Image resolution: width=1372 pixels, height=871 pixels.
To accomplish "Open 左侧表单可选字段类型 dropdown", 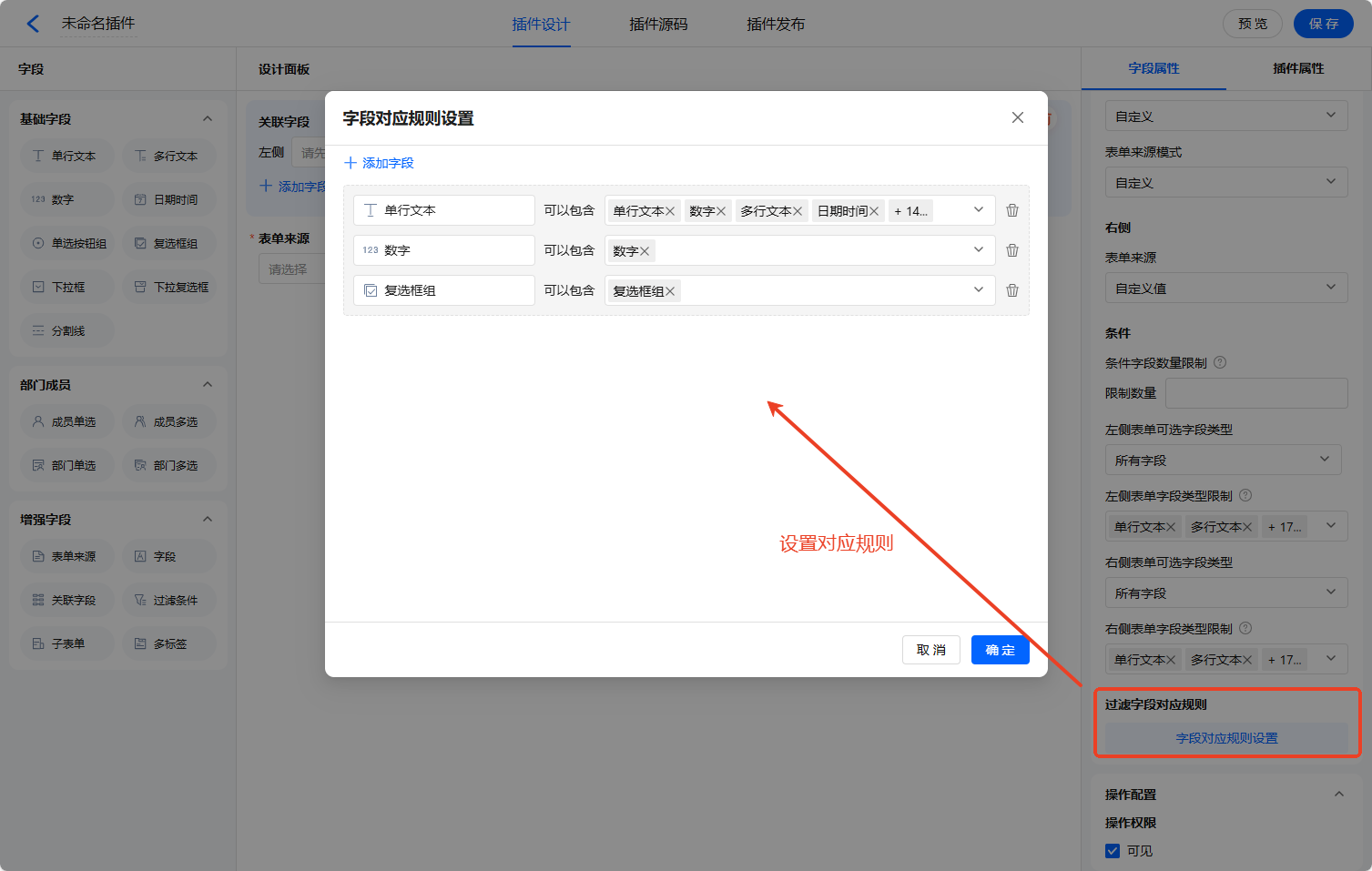I will click(1222, 460).
